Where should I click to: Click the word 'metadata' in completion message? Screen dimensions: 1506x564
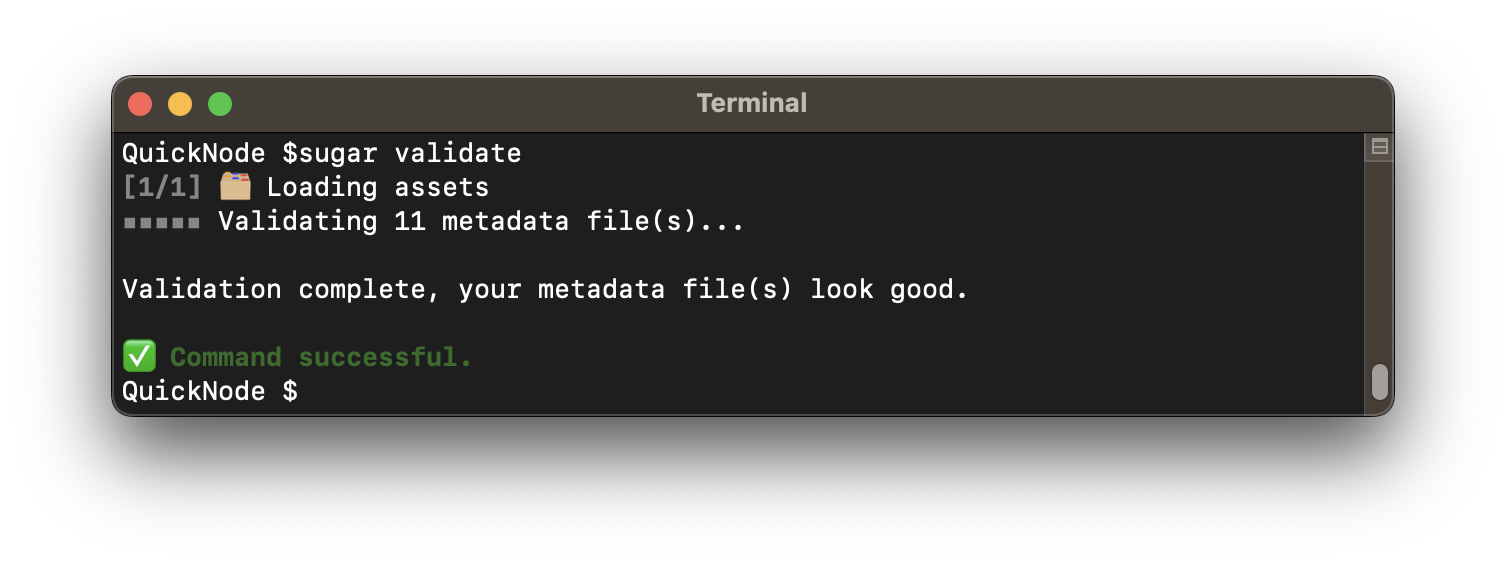601,290
